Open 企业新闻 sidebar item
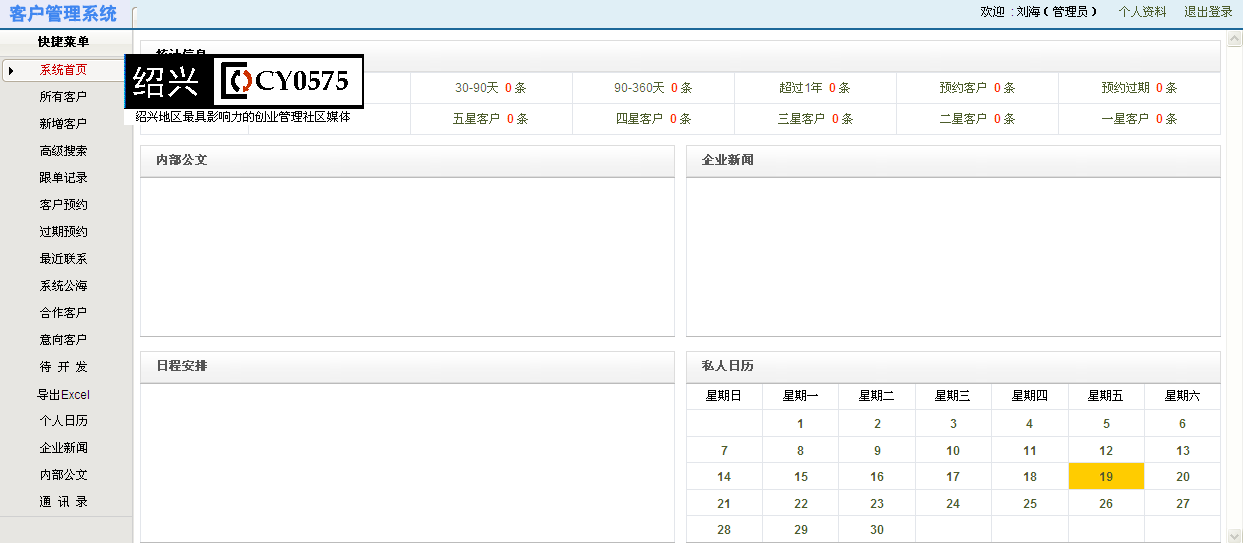The height and width of the screenshot is (543, 1243). coord(63,448)
